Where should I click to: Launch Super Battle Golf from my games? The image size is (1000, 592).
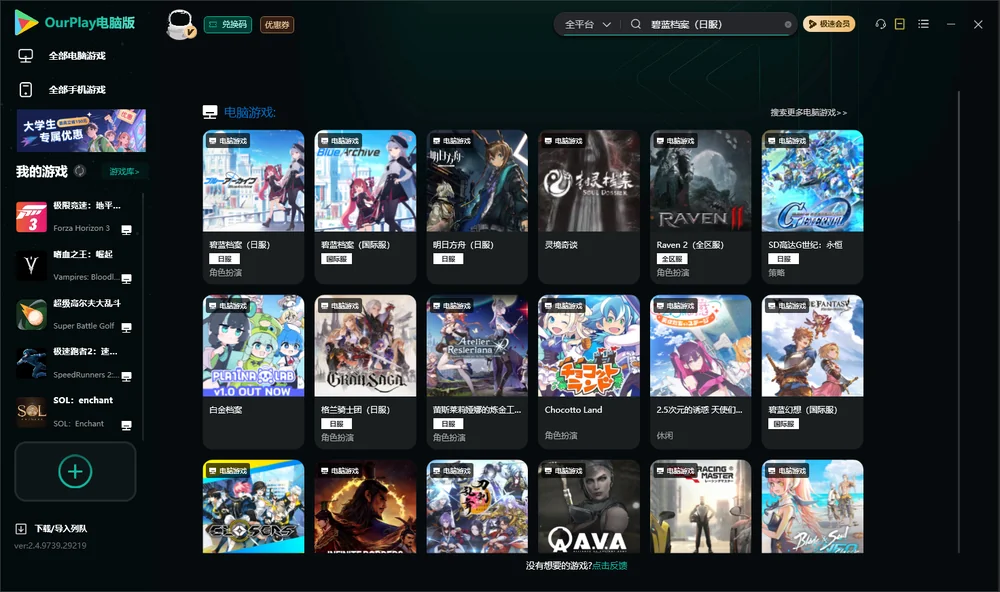tap(75, 314)
